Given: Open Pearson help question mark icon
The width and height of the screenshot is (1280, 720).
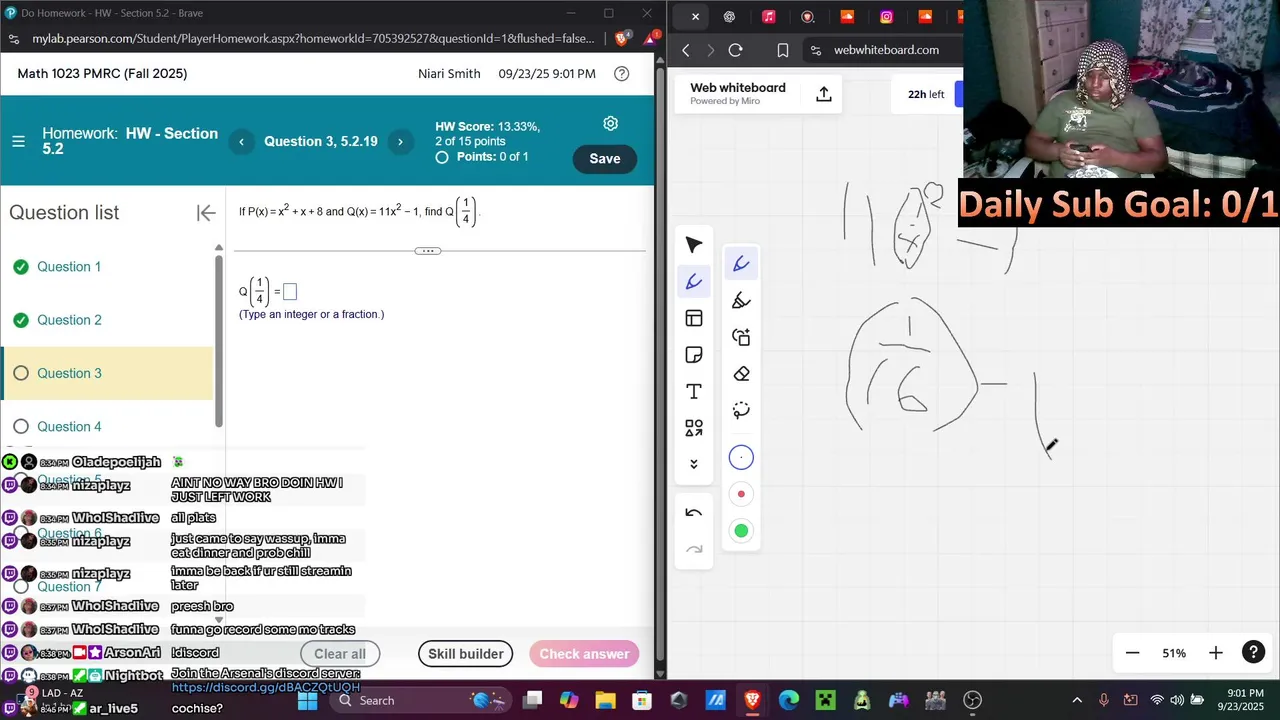Looking at the screenshot, I should 621,74.
